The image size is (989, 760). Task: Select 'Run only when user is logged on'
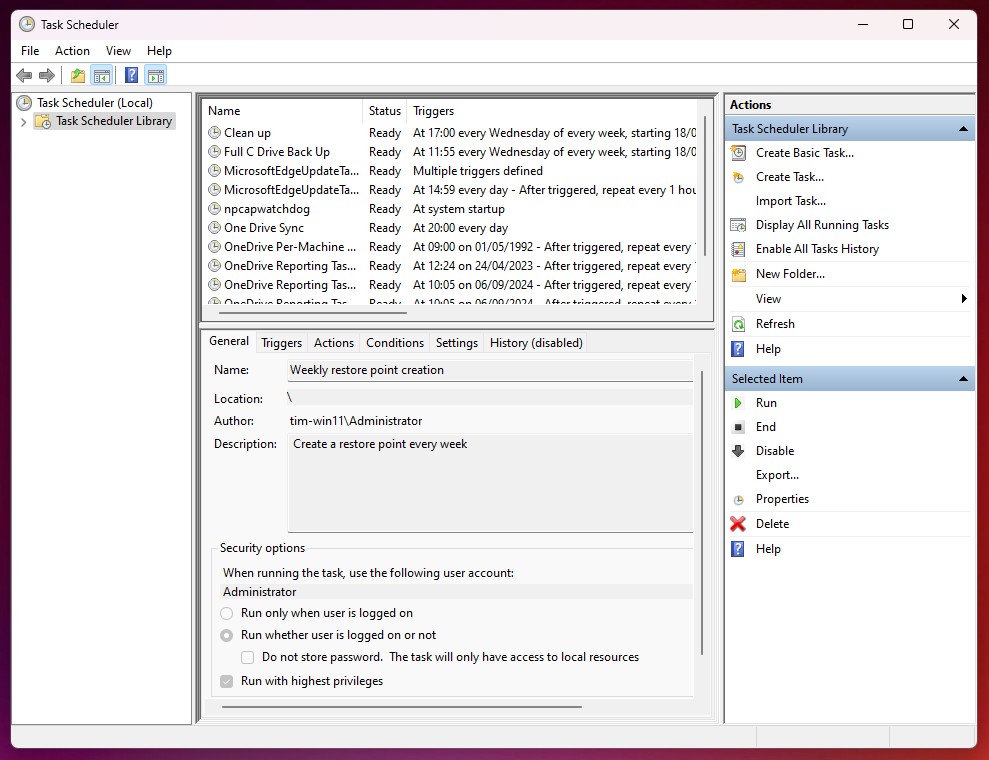point(227,613)
